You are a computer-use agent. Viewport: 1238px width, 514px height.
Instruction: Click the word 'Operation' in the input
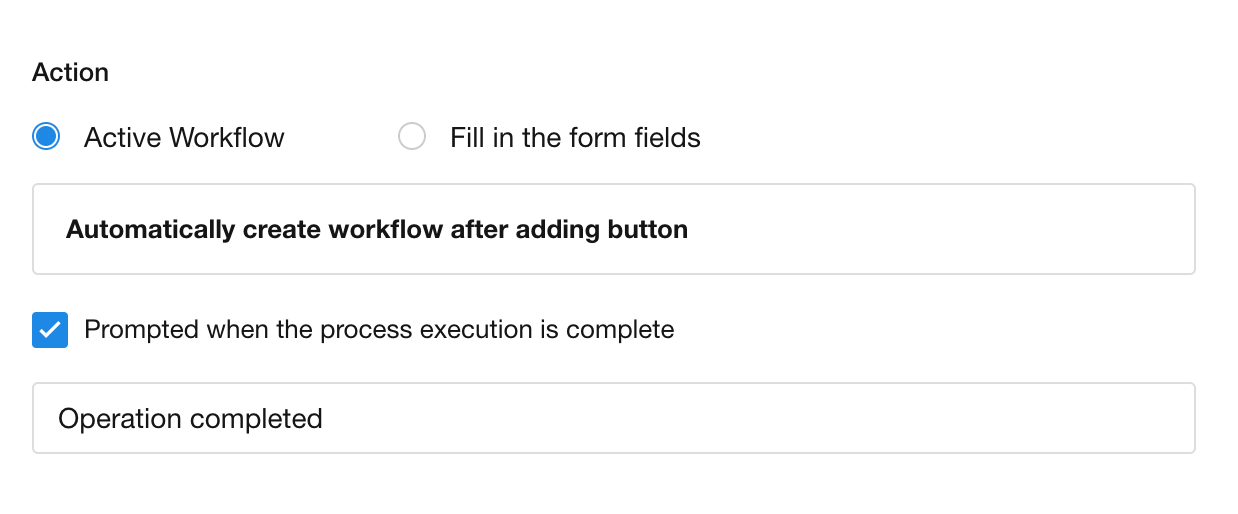tap(119, 418)
